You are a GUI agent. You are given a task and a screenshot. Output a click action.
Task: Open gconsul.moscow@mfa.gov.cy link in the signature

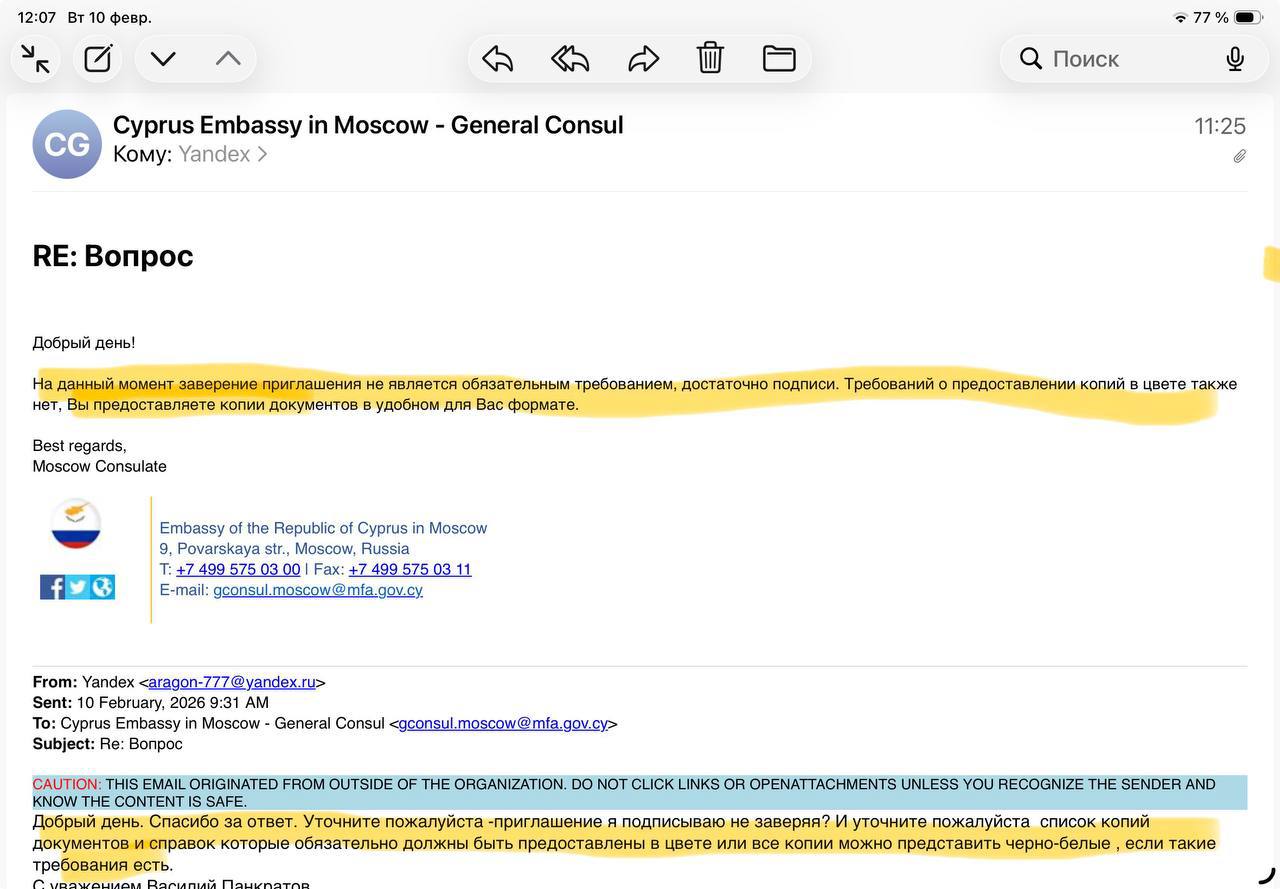coord(318,591)
